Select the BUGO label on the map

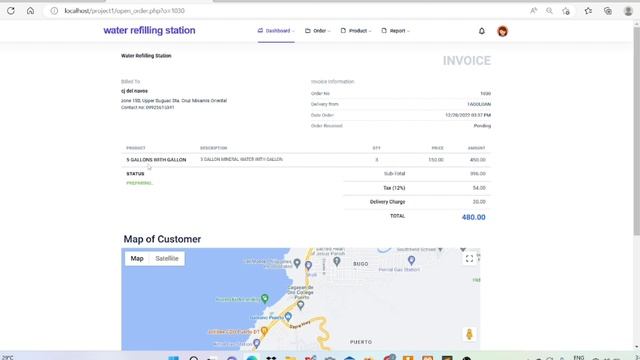(360, 264)
